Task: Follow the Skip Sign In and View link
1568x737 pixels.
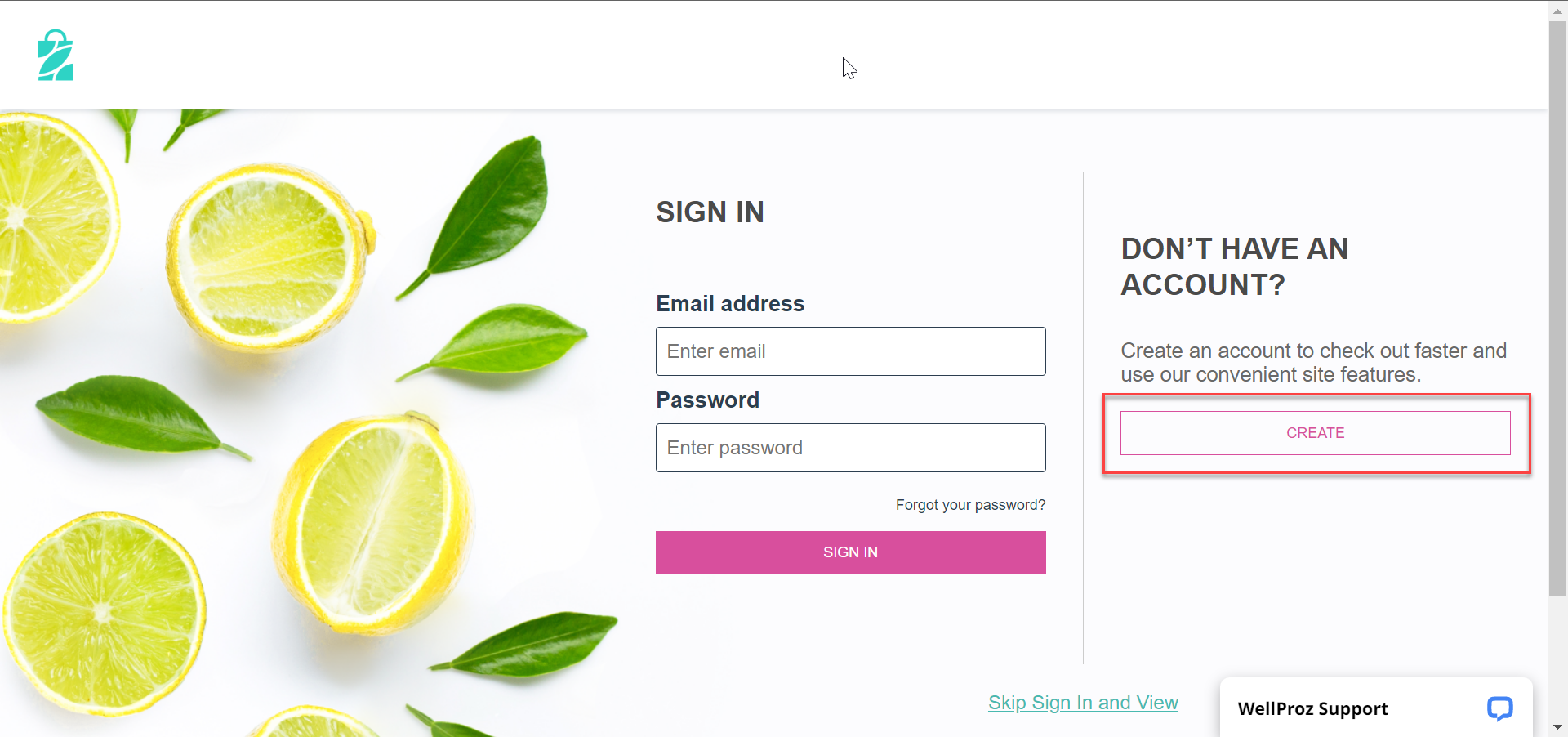Action: point(1083,703)
